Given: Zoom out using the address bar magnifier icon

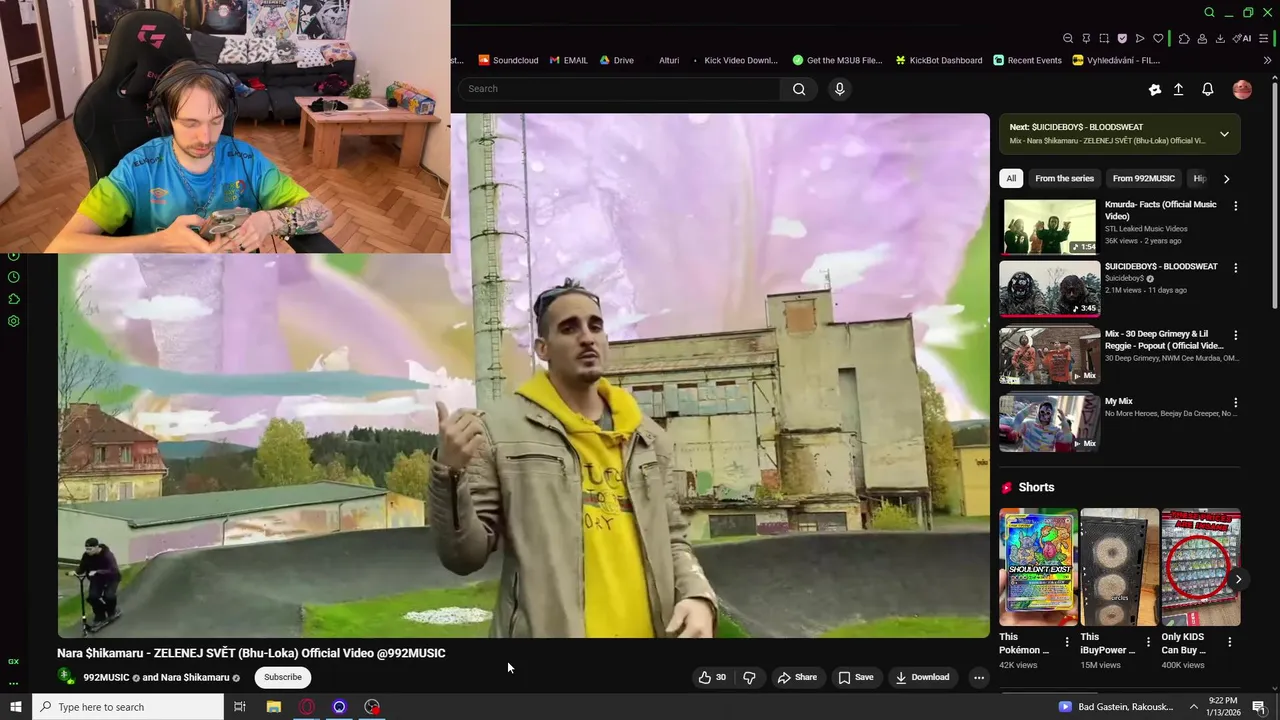Looking at the screenshot, I should pyautogui.click(x=1068, y=38).
